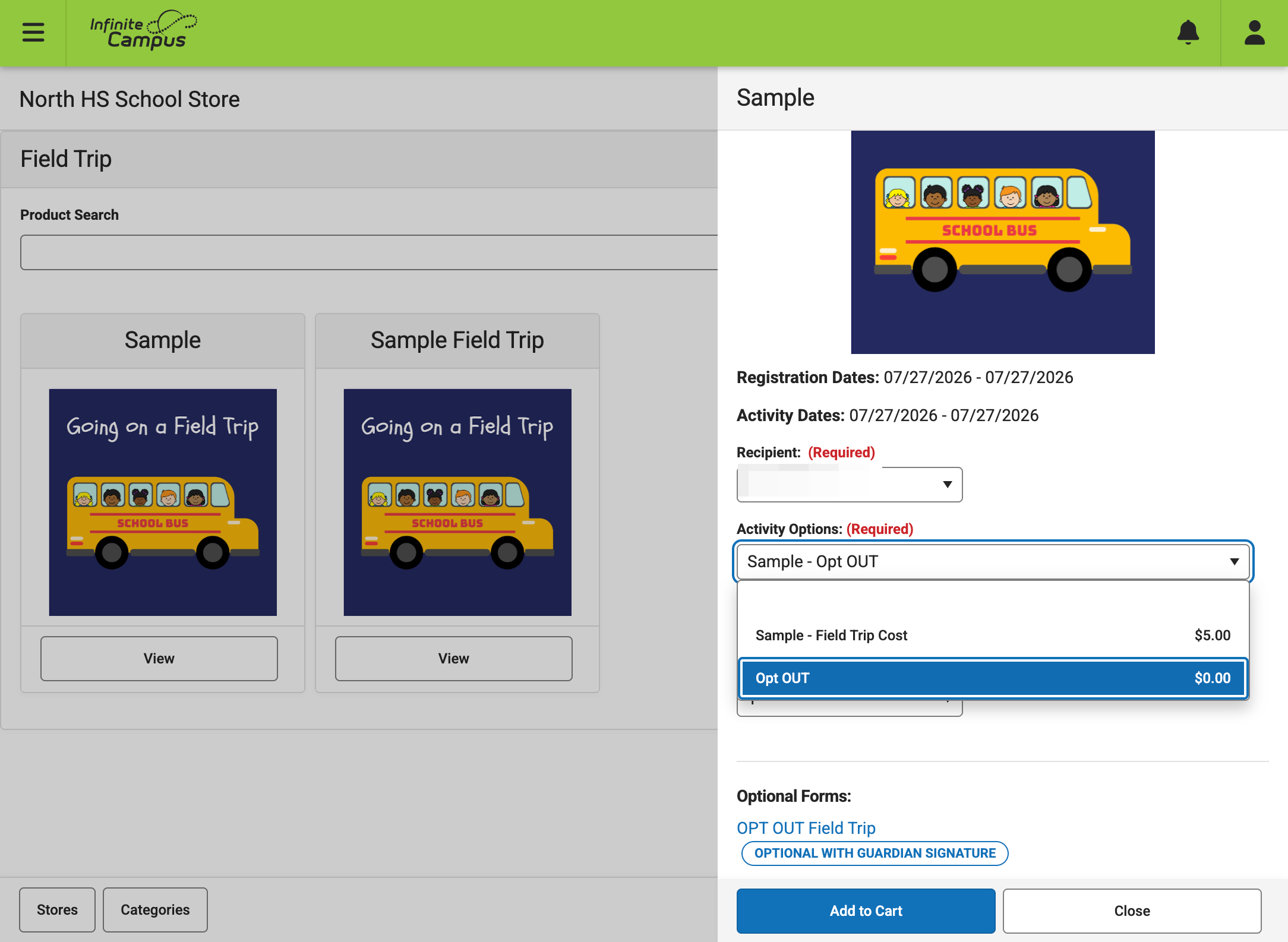Click the Sample card bus thumbnail
The height and width of the screenshot is (942, 1288).
[x=163, y=502]
